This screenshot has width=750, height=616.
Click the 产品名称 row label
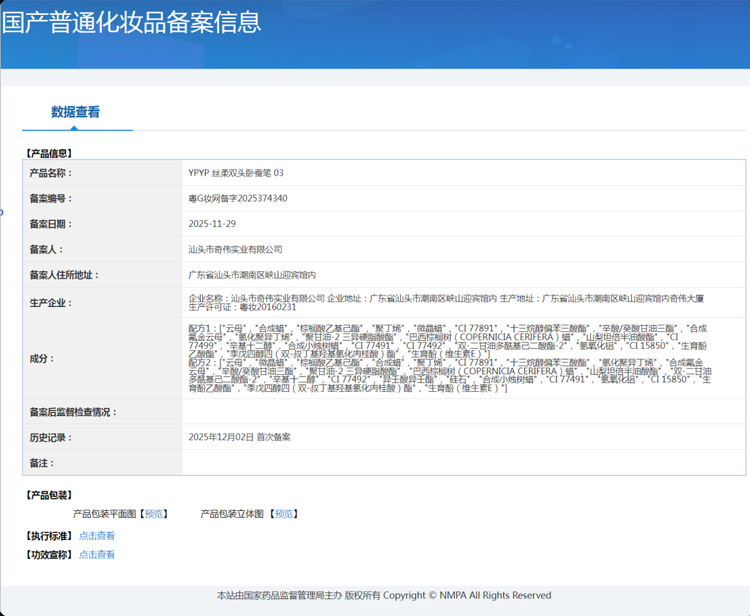pyautogui.click(x=51, y=173)
